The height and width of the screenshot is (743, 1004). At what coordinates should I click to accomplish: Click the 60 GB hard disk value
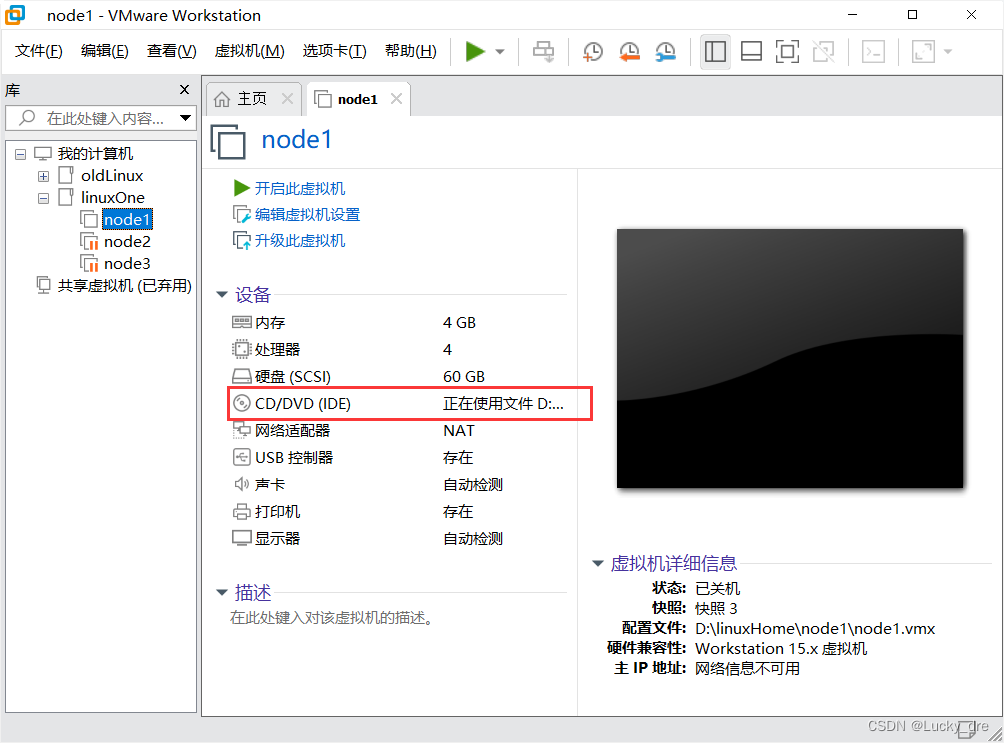(464, 377)
